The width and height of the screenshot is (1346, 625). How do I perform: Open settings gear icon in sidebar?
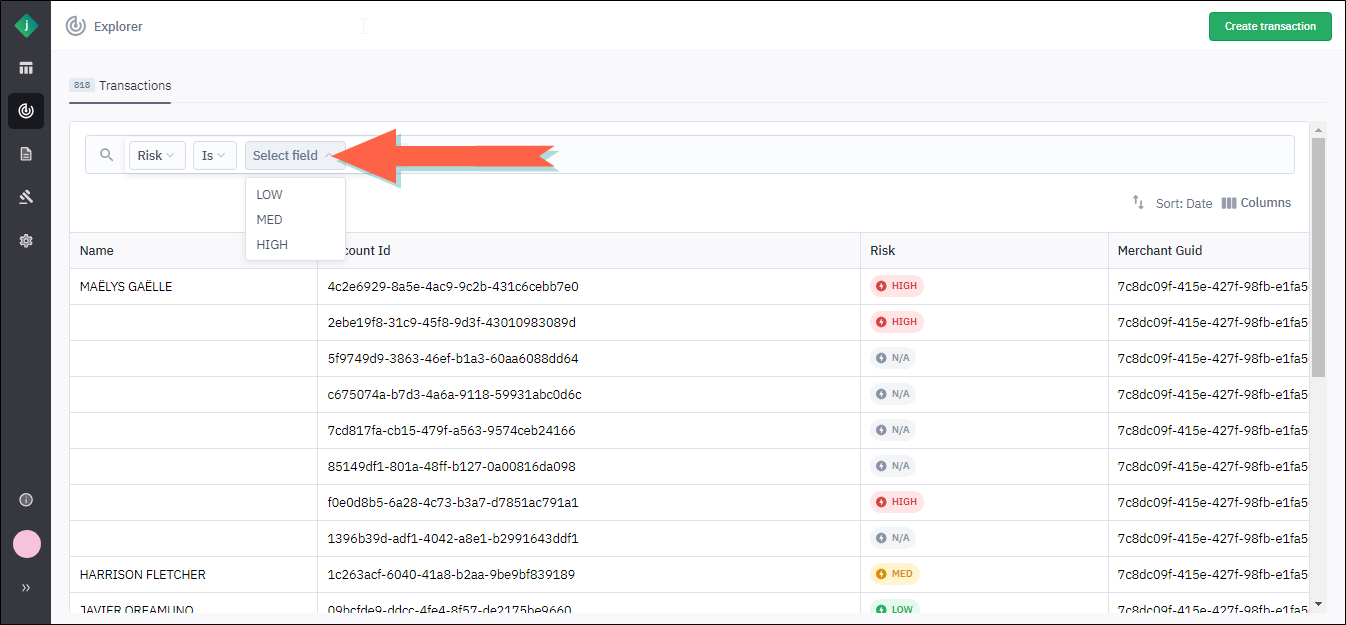[x=26, y=240]
